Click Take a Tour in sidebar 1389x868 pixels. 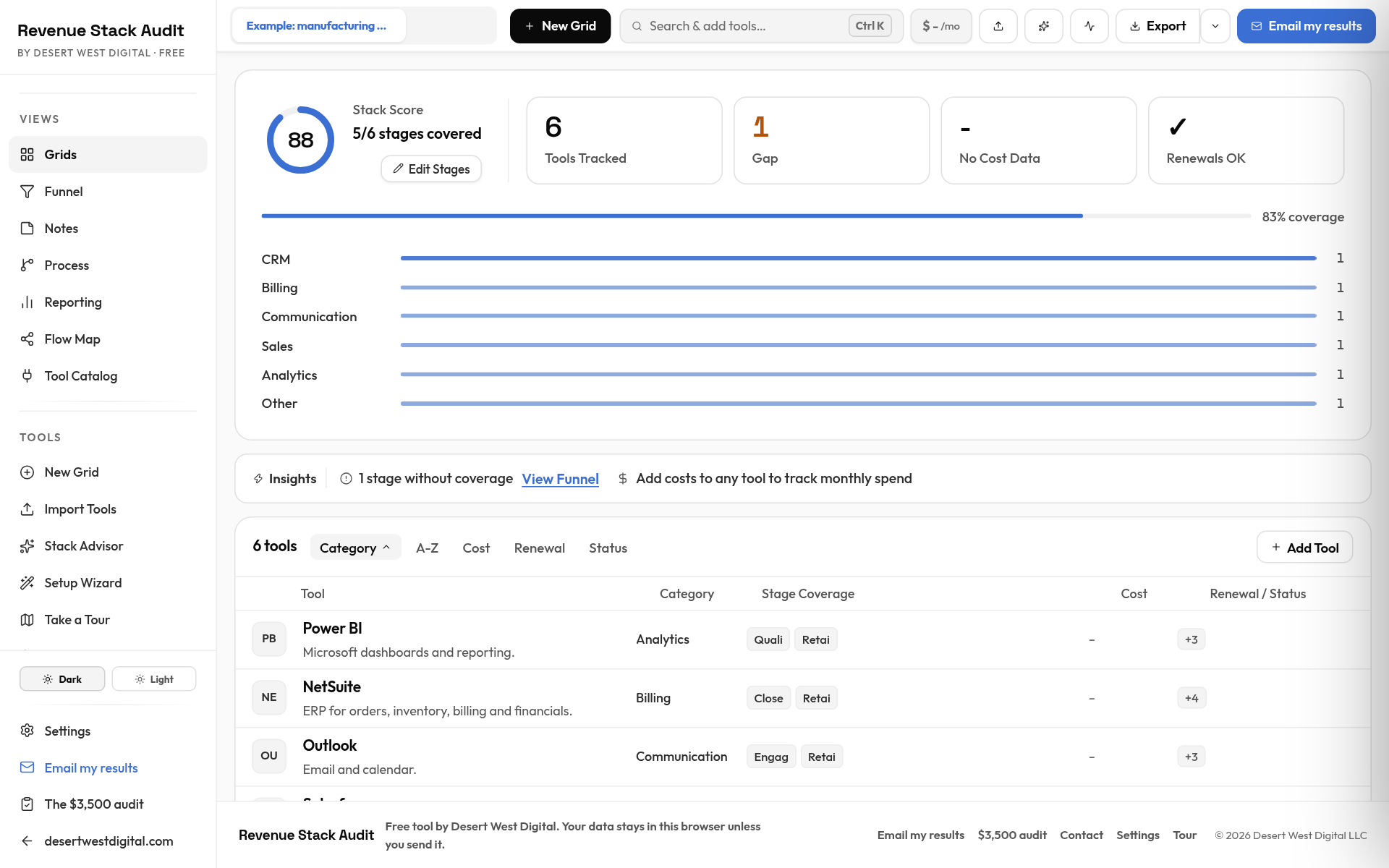[108, 619]
